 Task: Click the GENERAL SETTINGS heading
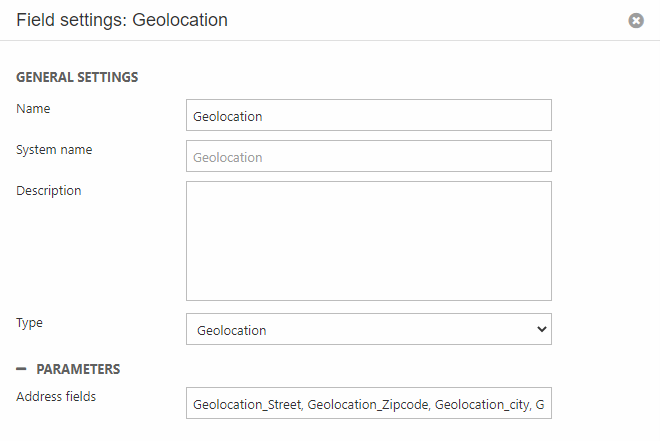[77, 77]
